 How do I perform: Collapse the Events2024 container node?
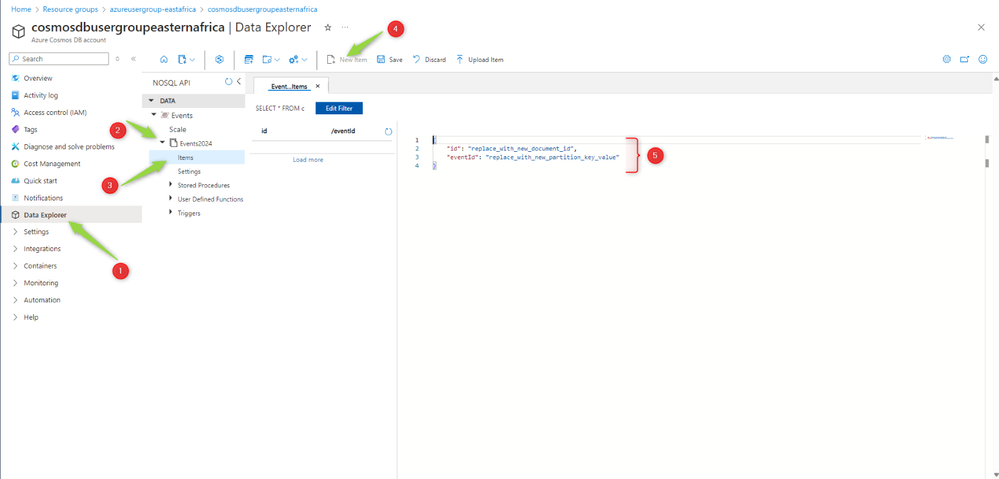(x=162, y=143)
